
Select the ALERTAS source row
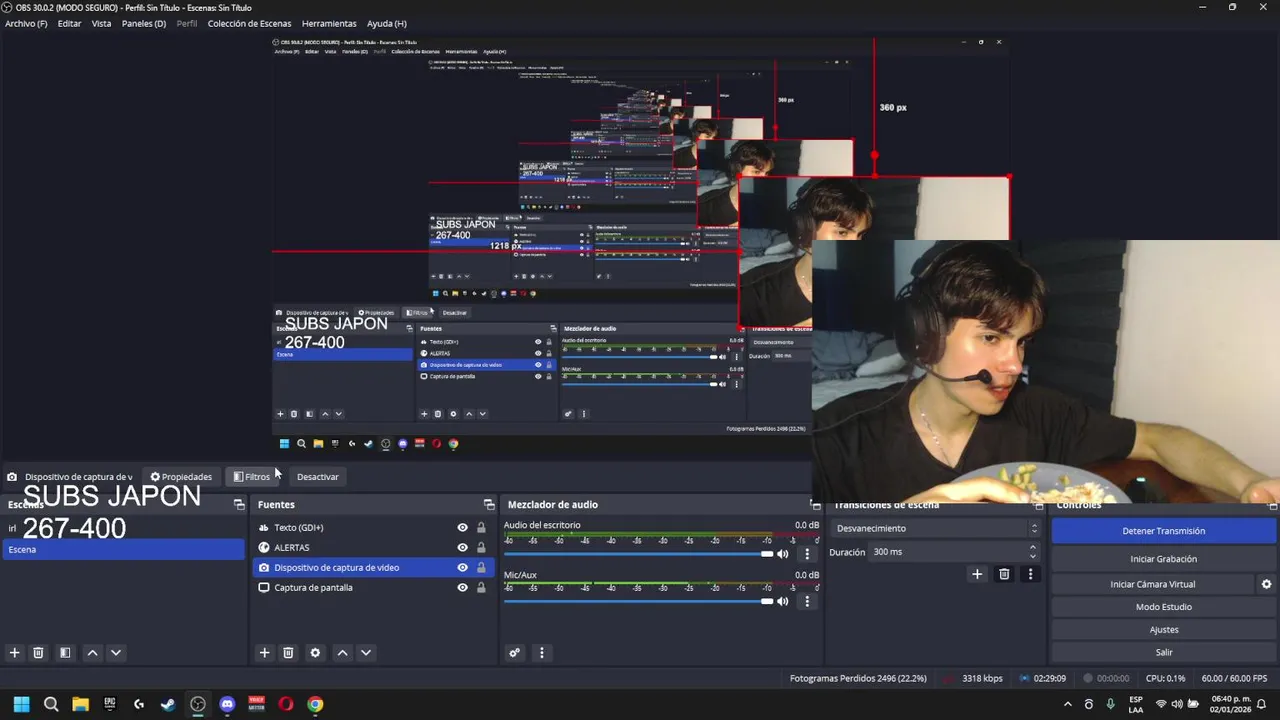click(372, 548)
